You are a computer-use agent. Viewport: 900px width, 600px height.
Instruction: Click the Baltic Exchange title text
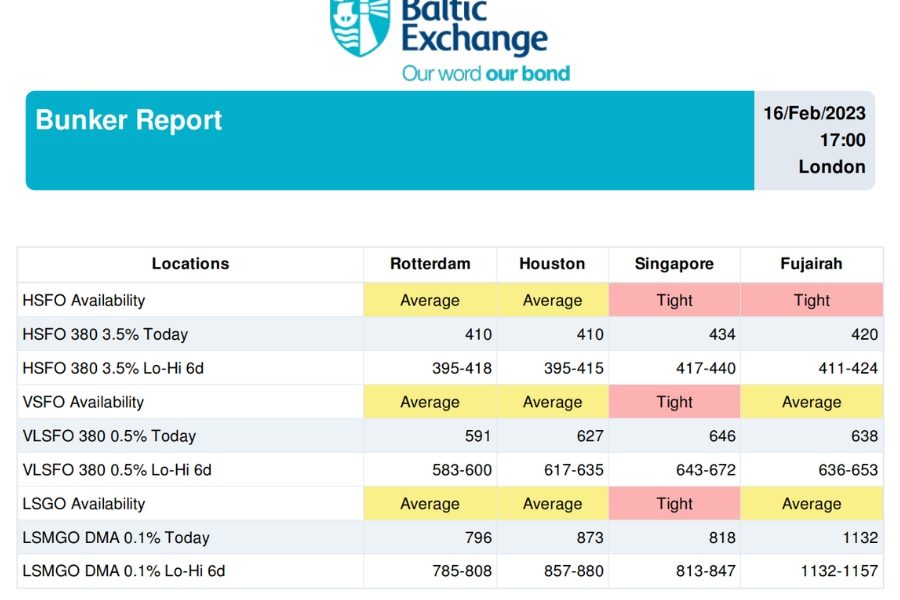pos(474,28)
